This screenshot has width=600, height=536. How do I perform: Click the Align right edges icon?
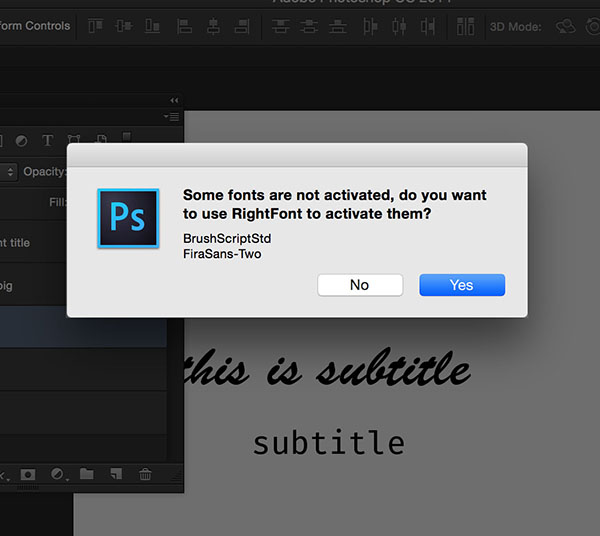click(242, 26)
